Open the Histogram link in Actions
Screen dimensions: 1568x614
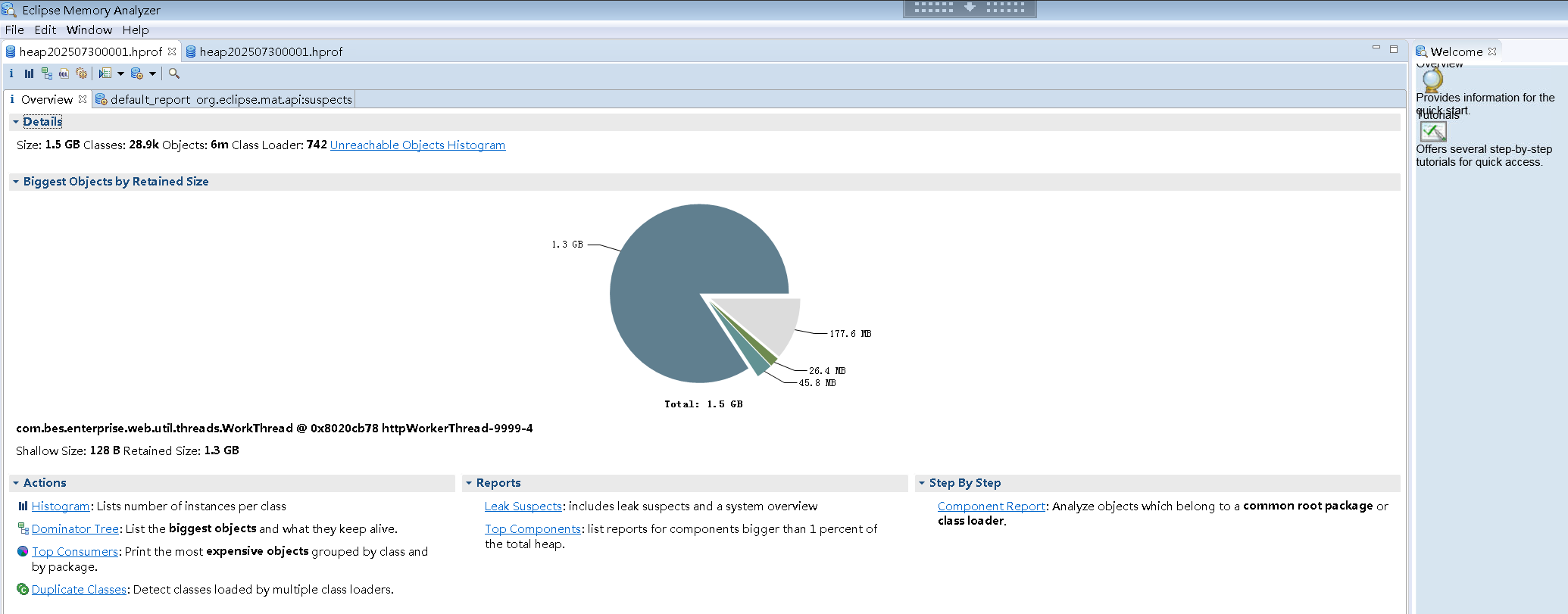click(x=61, y=506)
